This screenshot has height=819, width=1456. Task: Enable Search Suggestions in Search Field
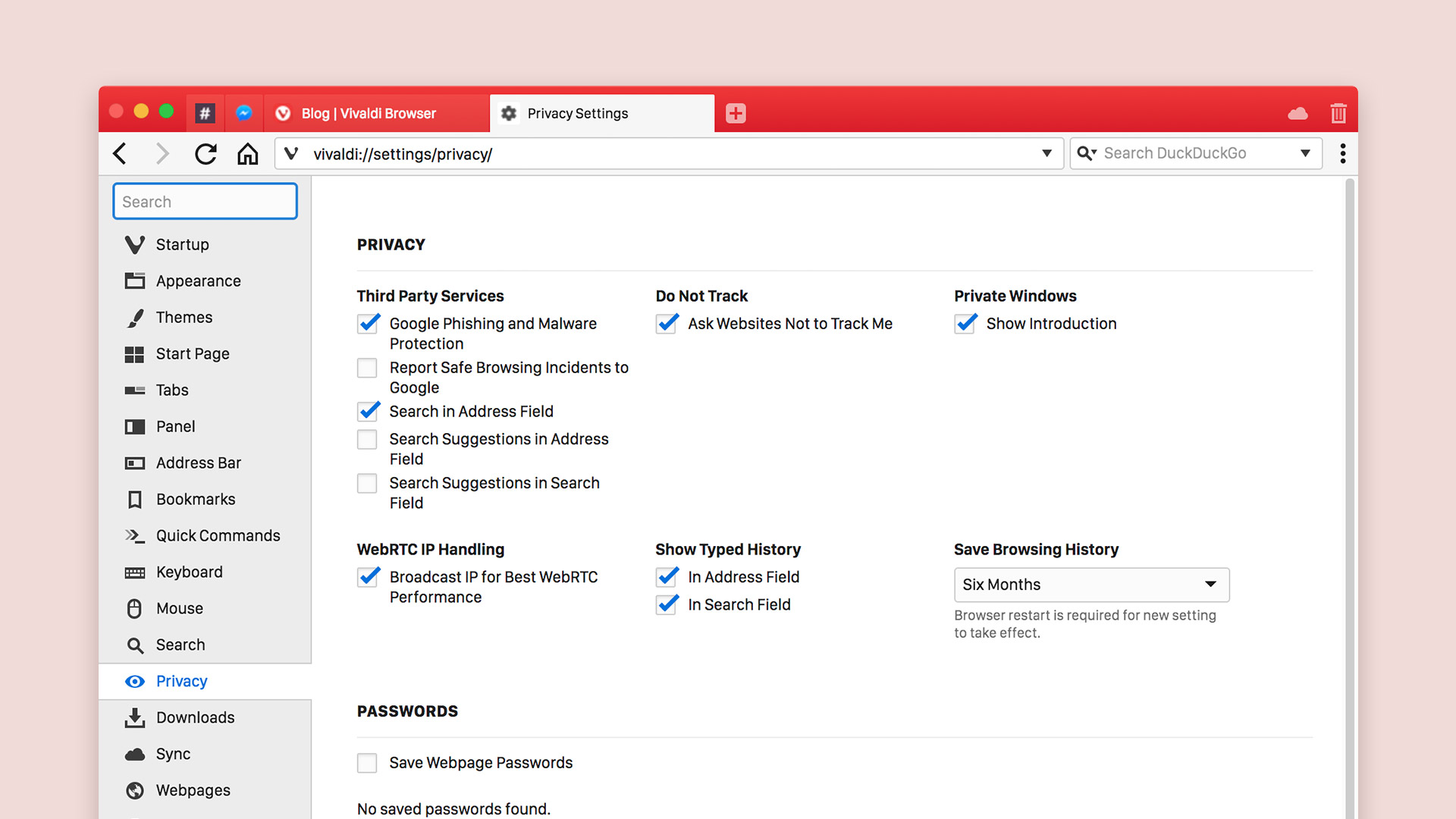click(x=367, y=483)
